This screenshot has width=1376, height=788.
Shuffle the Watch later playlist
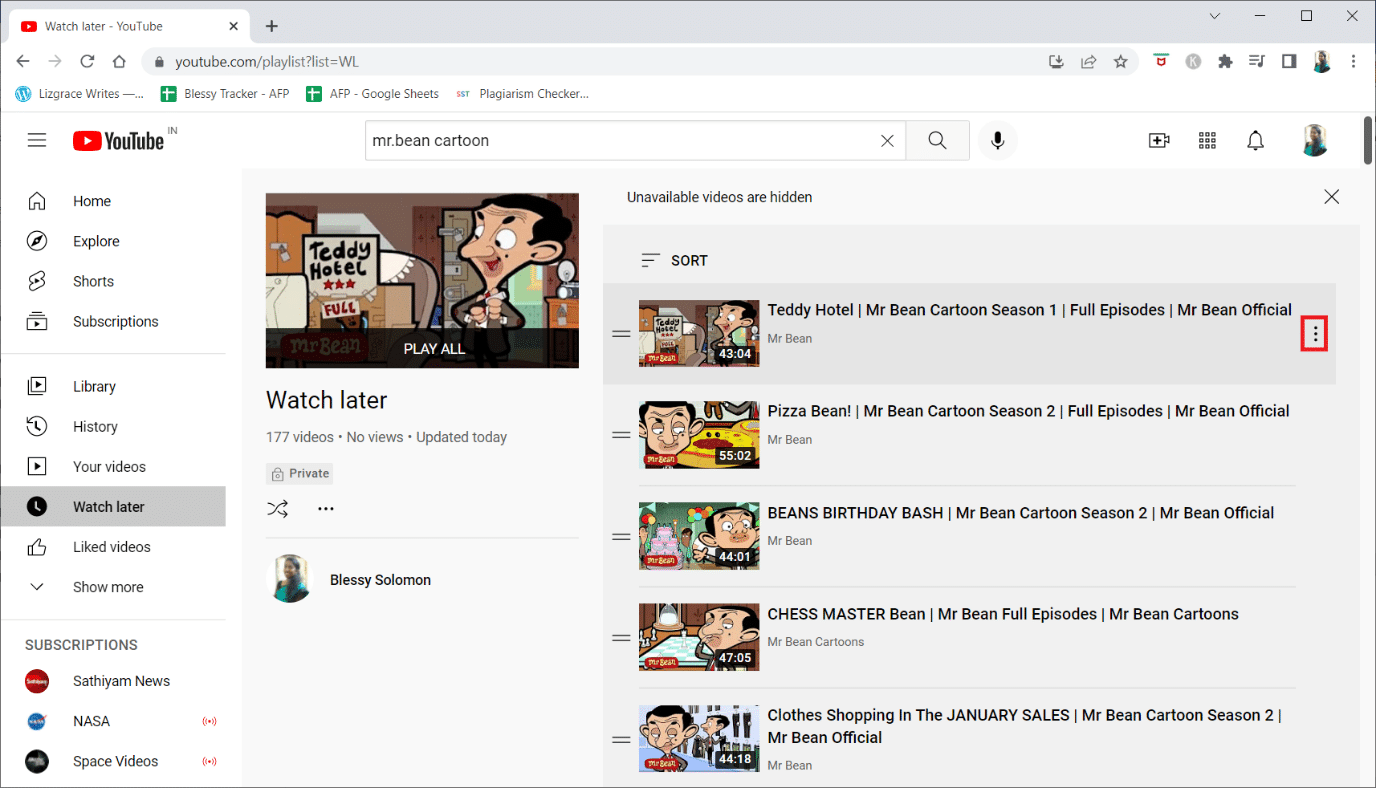click(277, 509)
